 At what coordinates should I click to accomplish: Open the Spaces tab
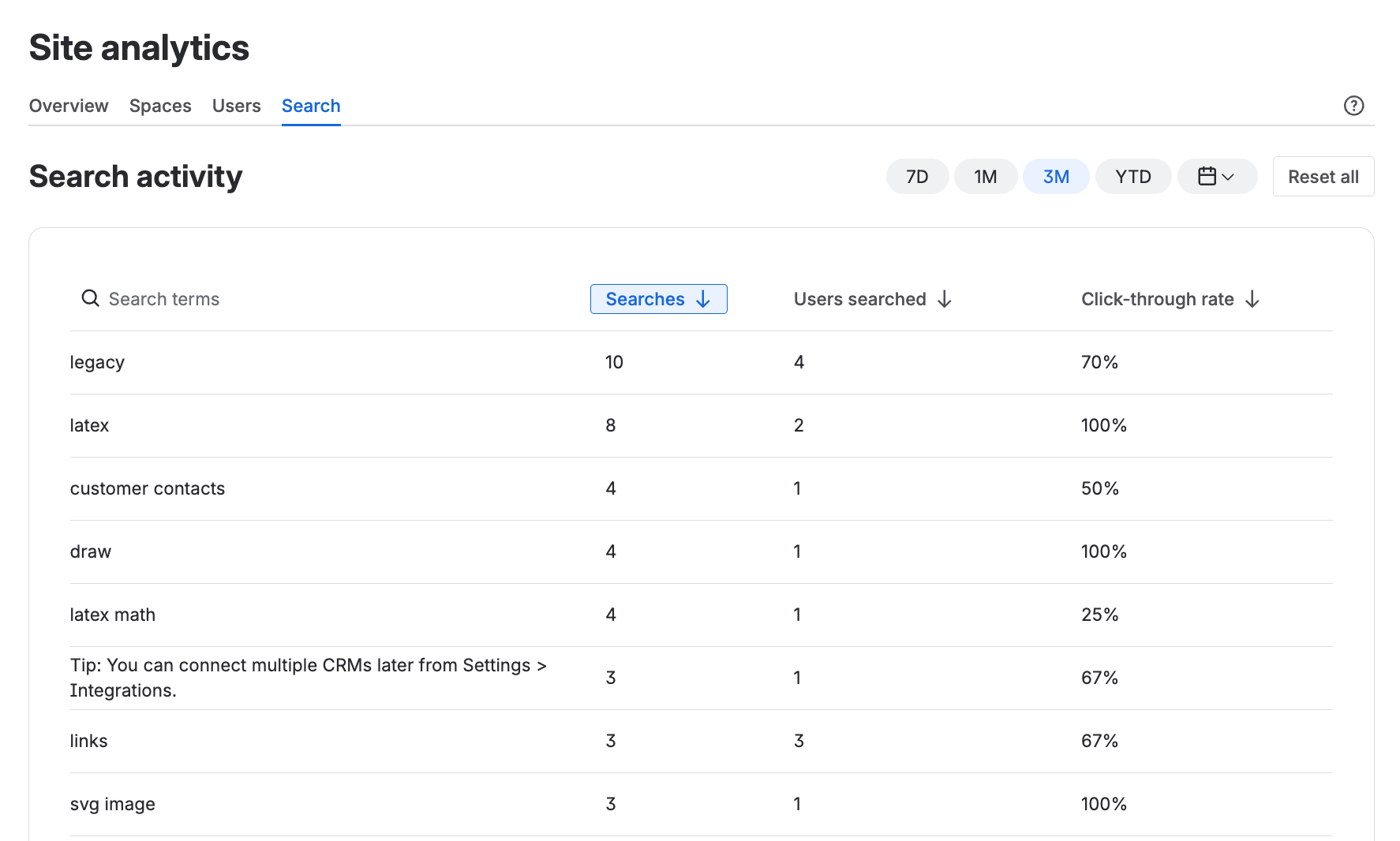[160, 105]
